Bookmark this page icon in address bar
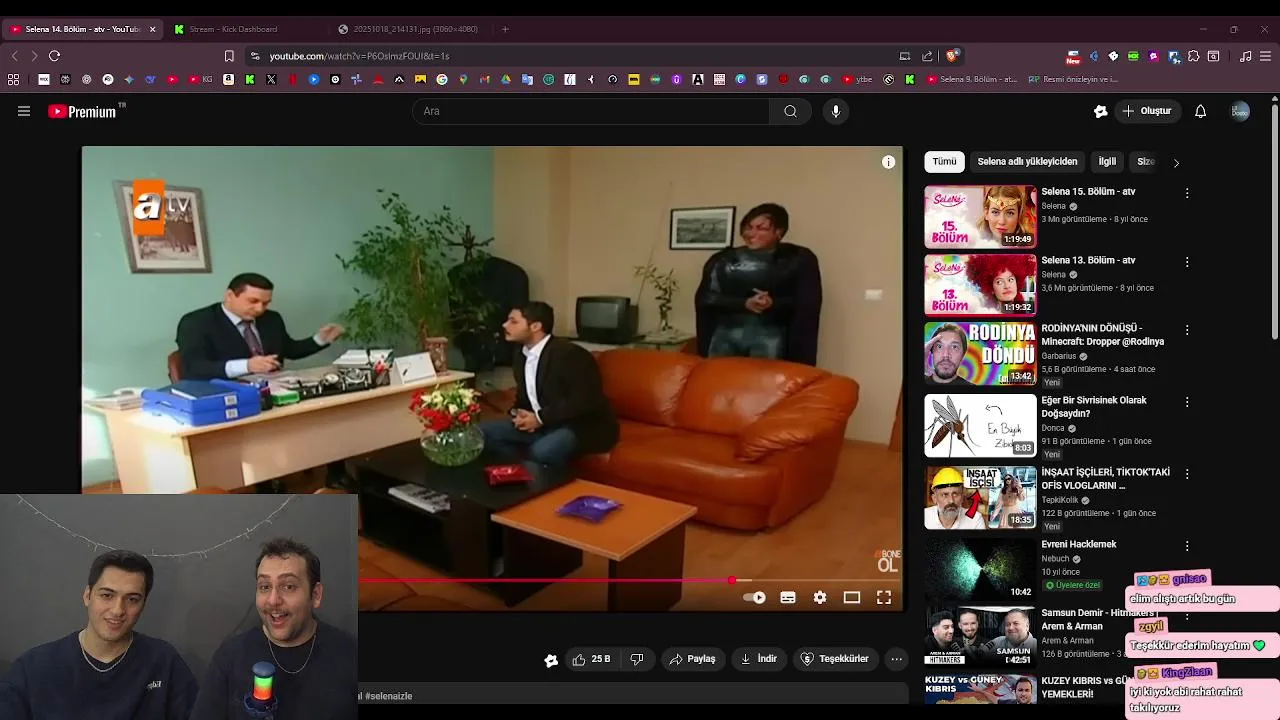The width and height of the screenshot is (1280, 720). point(229,56)
